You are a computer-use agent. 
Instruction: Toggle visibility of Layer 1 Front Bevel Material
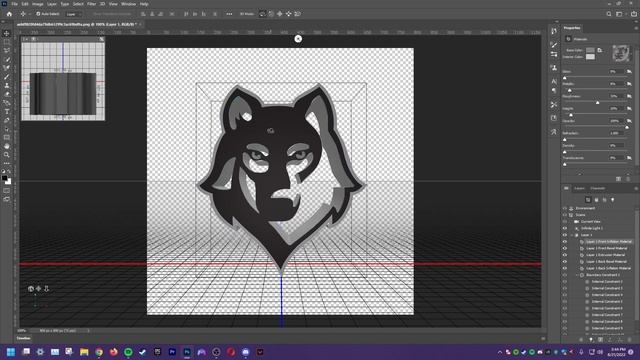point(565,248)
